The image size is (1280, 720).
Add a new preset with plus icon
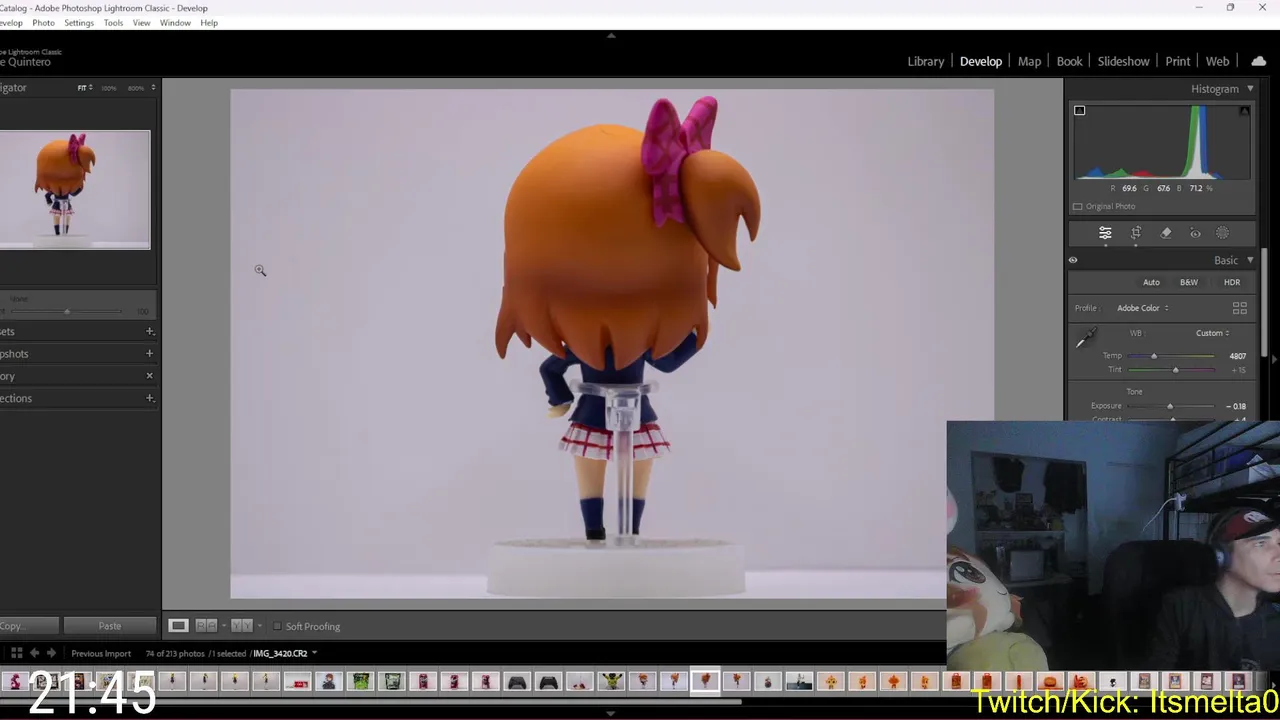pyautogui.click(x=150, y=331)
